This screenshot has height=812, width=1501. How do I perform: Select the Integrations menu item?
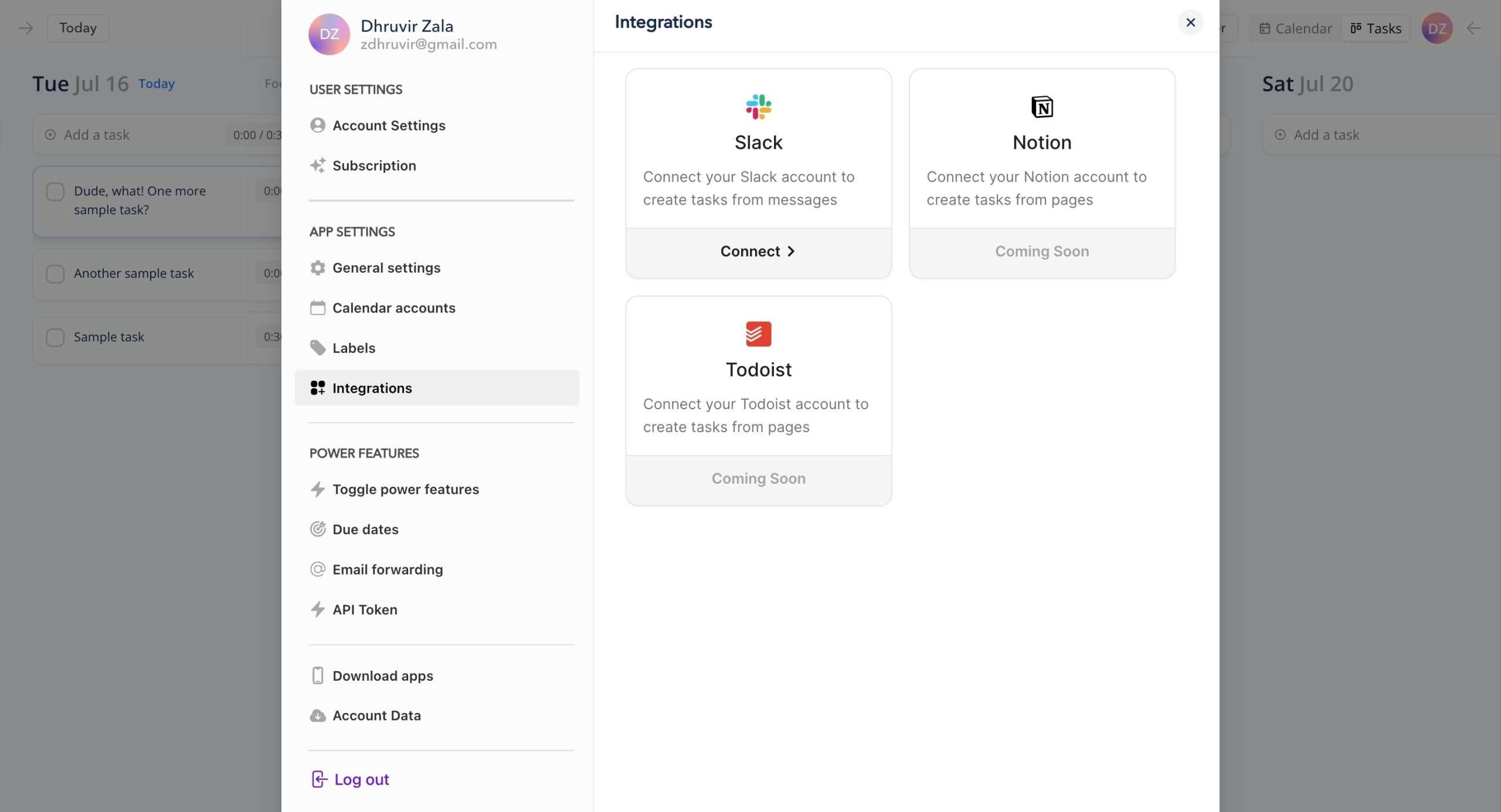tap(437, 388)
